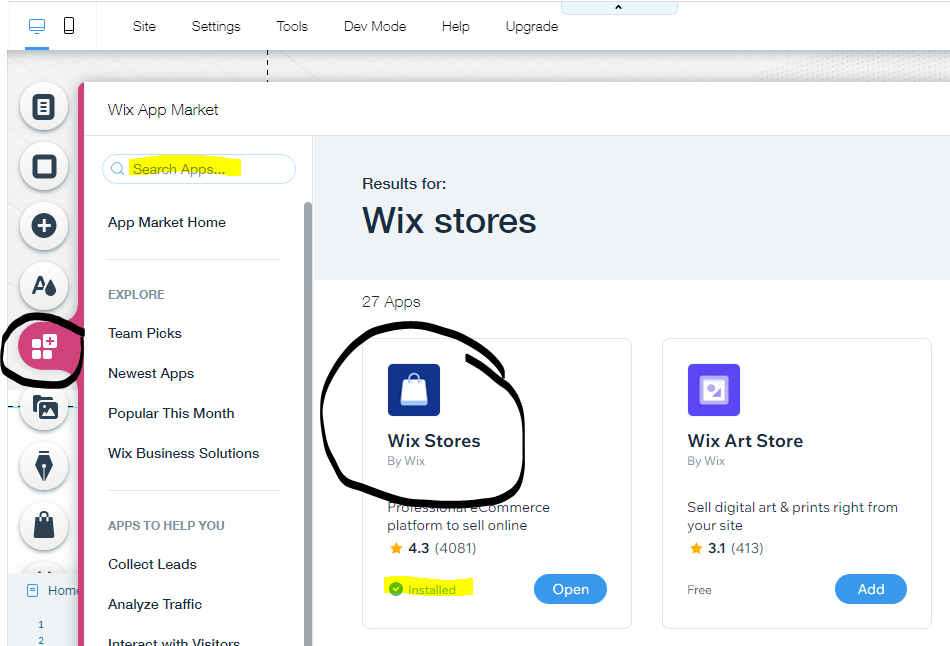Image resolution: width=950 pixels, height=646 pixels.
Task: Open the Add Apps icon
Action: point(44,347)
